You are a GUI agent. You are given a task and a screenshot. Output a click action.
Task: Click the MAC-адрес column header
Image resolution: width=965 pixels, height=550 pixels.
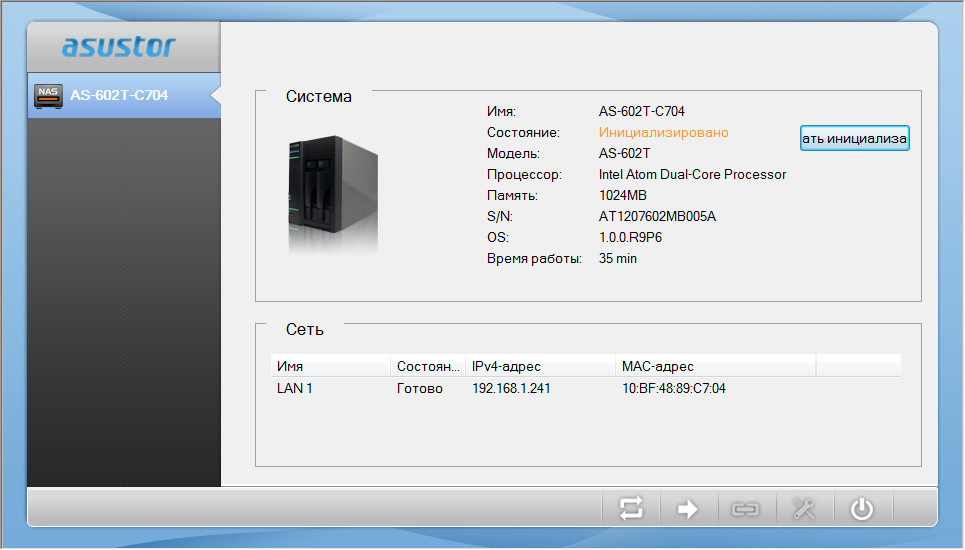click(657, 367)
